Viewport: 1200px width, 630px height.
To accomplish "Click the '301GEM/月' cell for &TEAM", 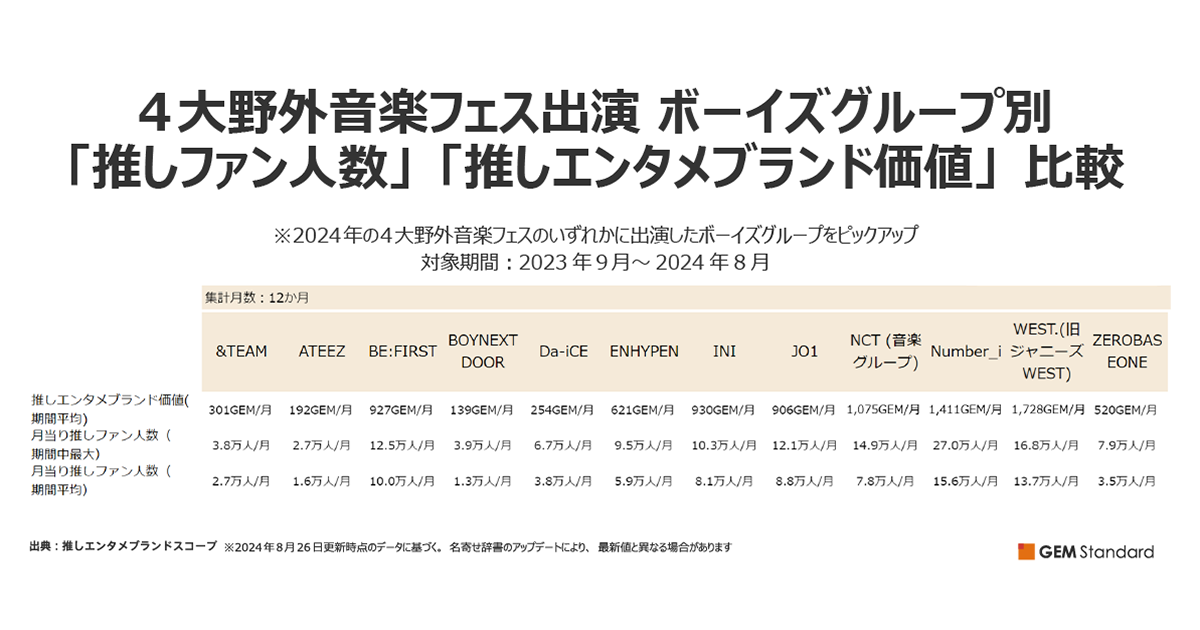I will [240, 409].
